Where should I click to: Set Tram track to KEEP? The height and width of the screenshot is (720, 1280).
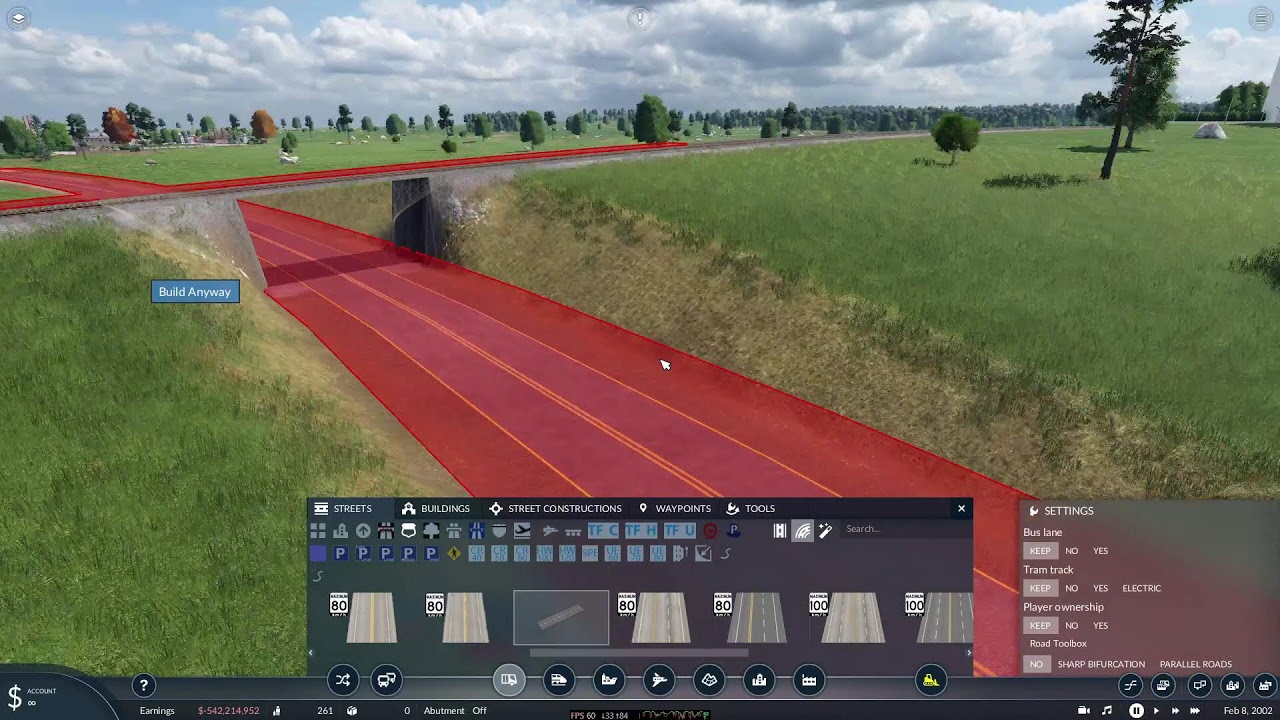[1040, 588]
